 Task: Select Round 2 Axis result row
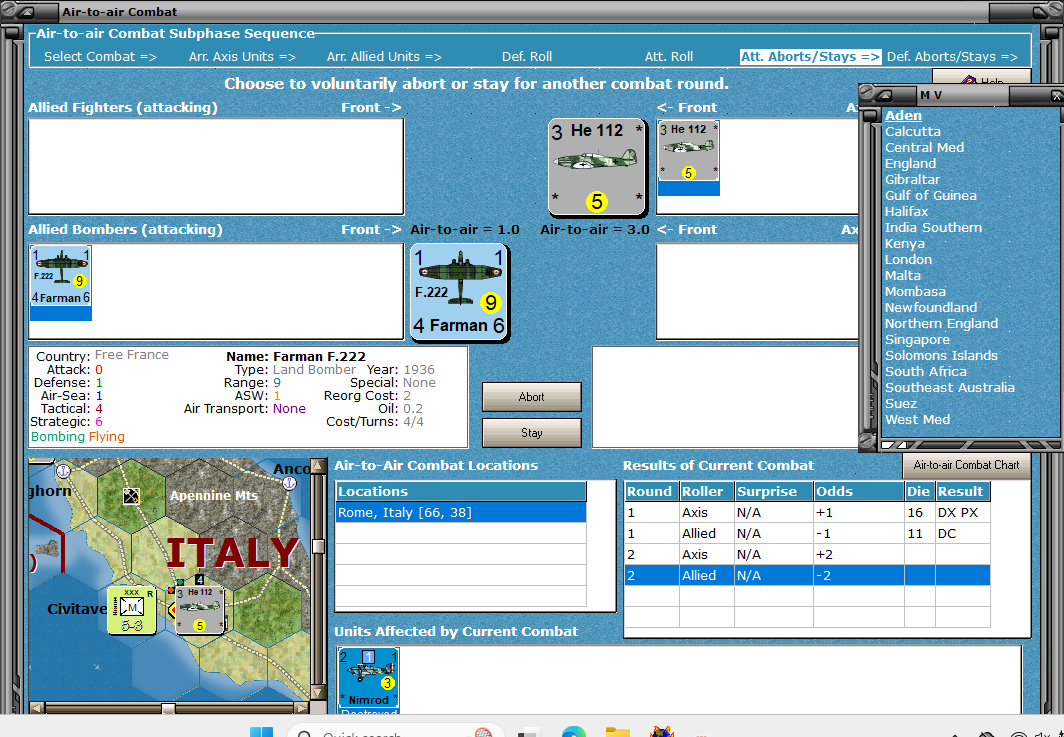coord(807,554)
